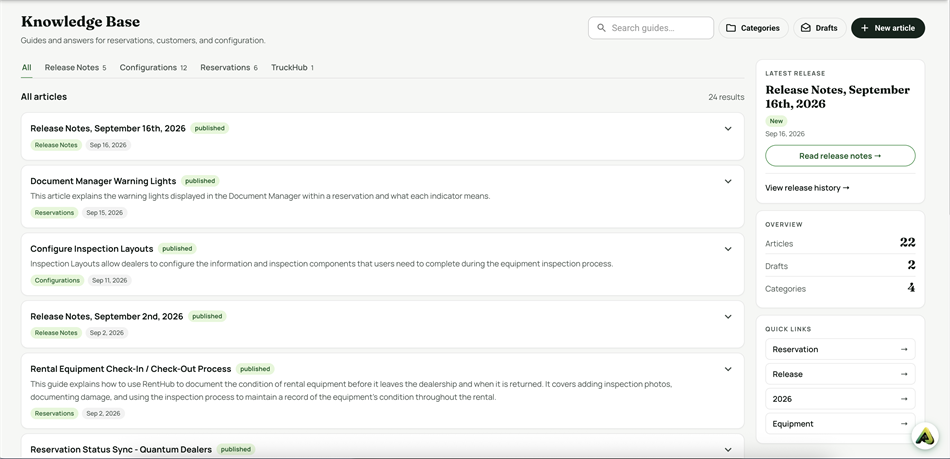
Task: Switch to Release Notes tab
Action: click(x=75, y=67)
